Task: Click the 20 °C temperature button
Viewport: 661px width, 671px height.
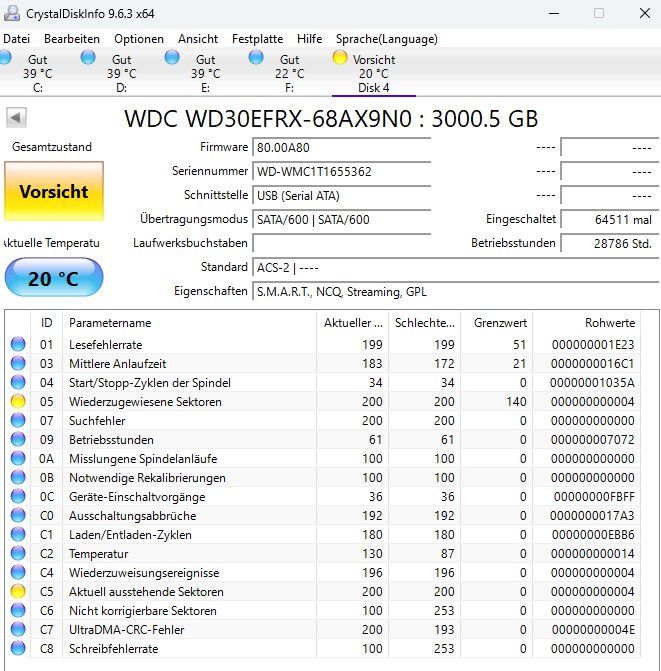Action: [54, 278]
